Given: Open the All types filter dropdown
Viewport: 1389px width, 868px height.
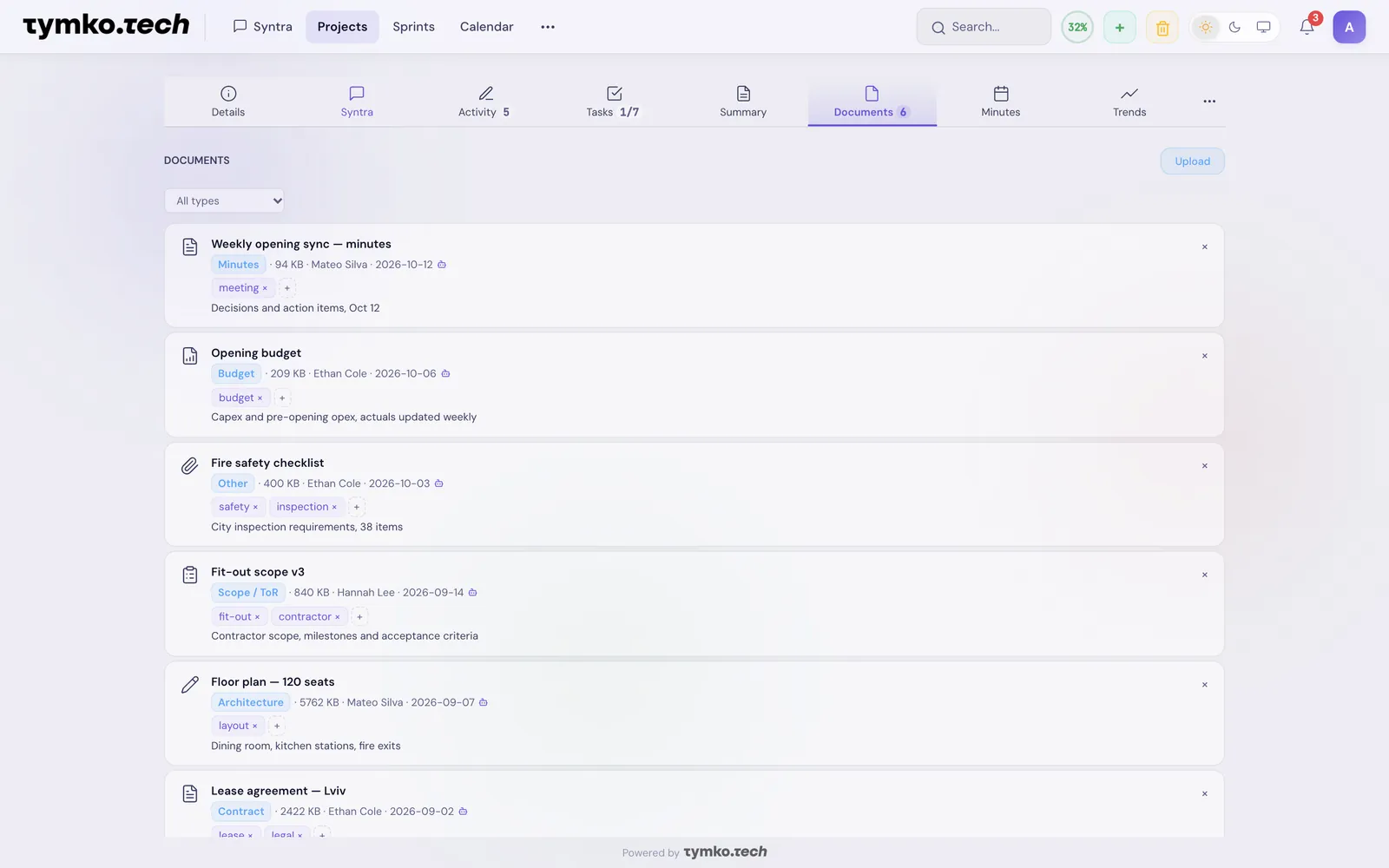Looking at the screenshot, I should (224, 201).
